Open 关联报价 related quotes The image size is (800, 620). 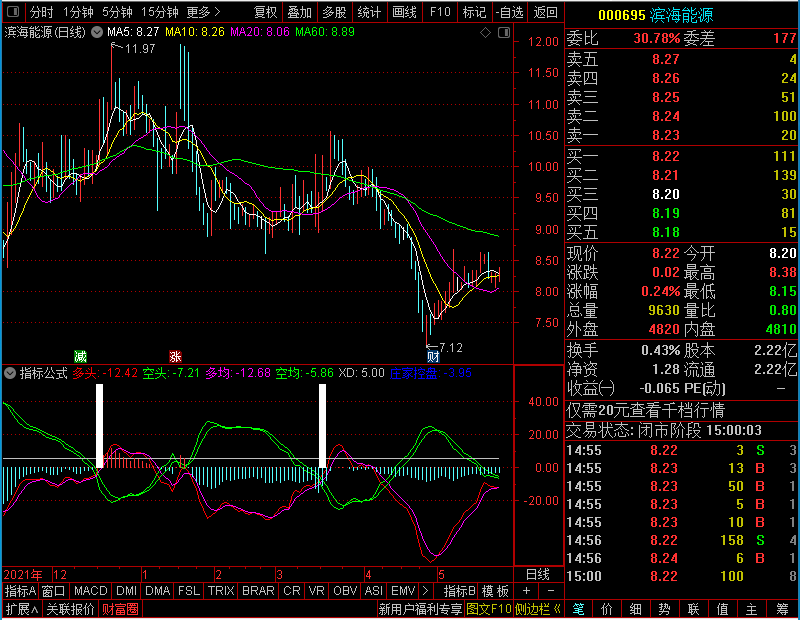pos(70,609)
